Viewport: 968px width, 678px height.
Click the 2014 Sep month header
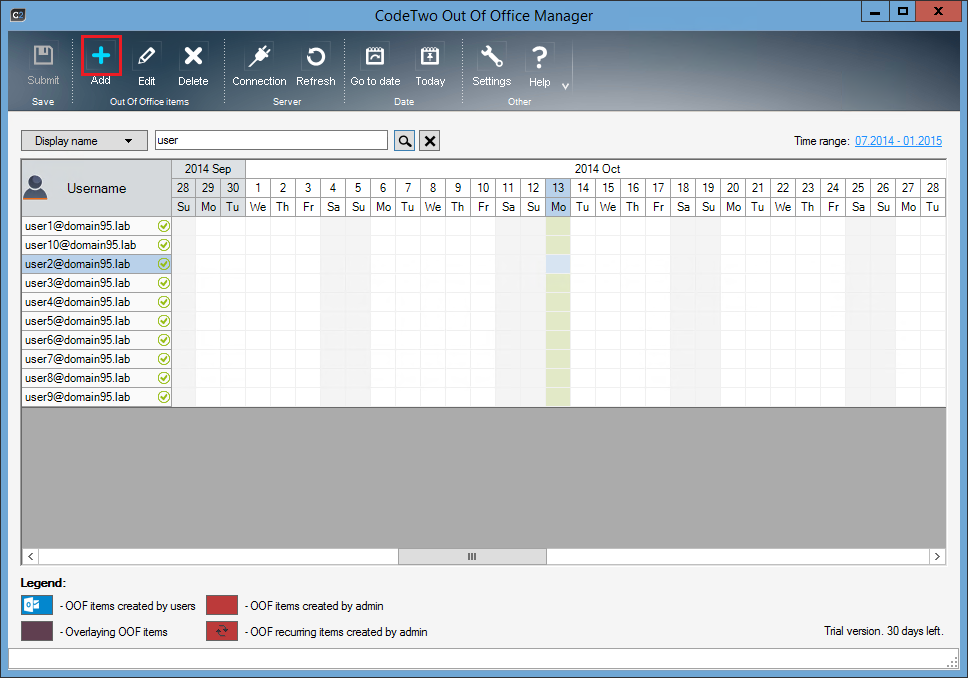tap(208, 169)
